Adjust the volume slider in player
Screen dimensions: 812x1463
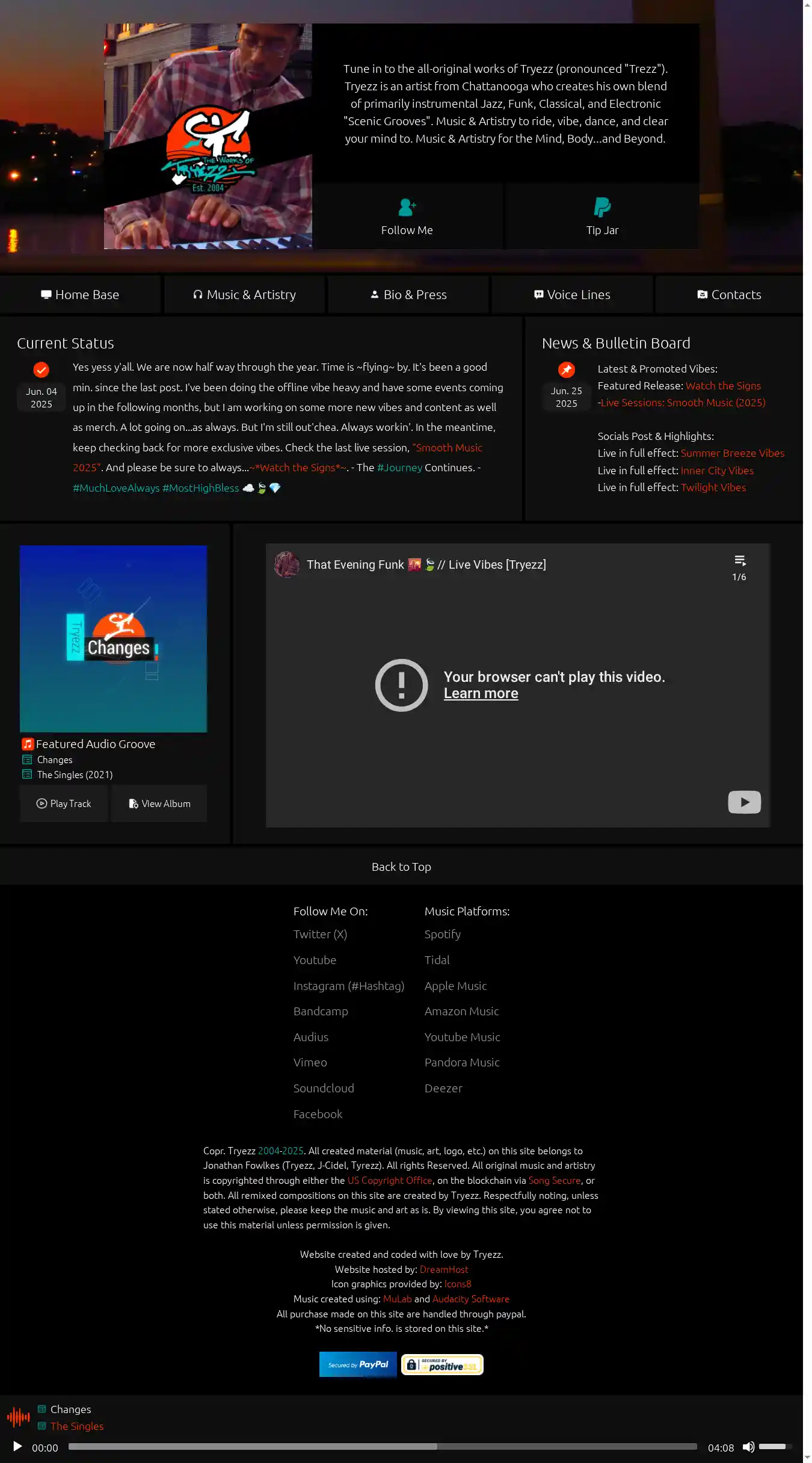click(x=775, y=1446)
